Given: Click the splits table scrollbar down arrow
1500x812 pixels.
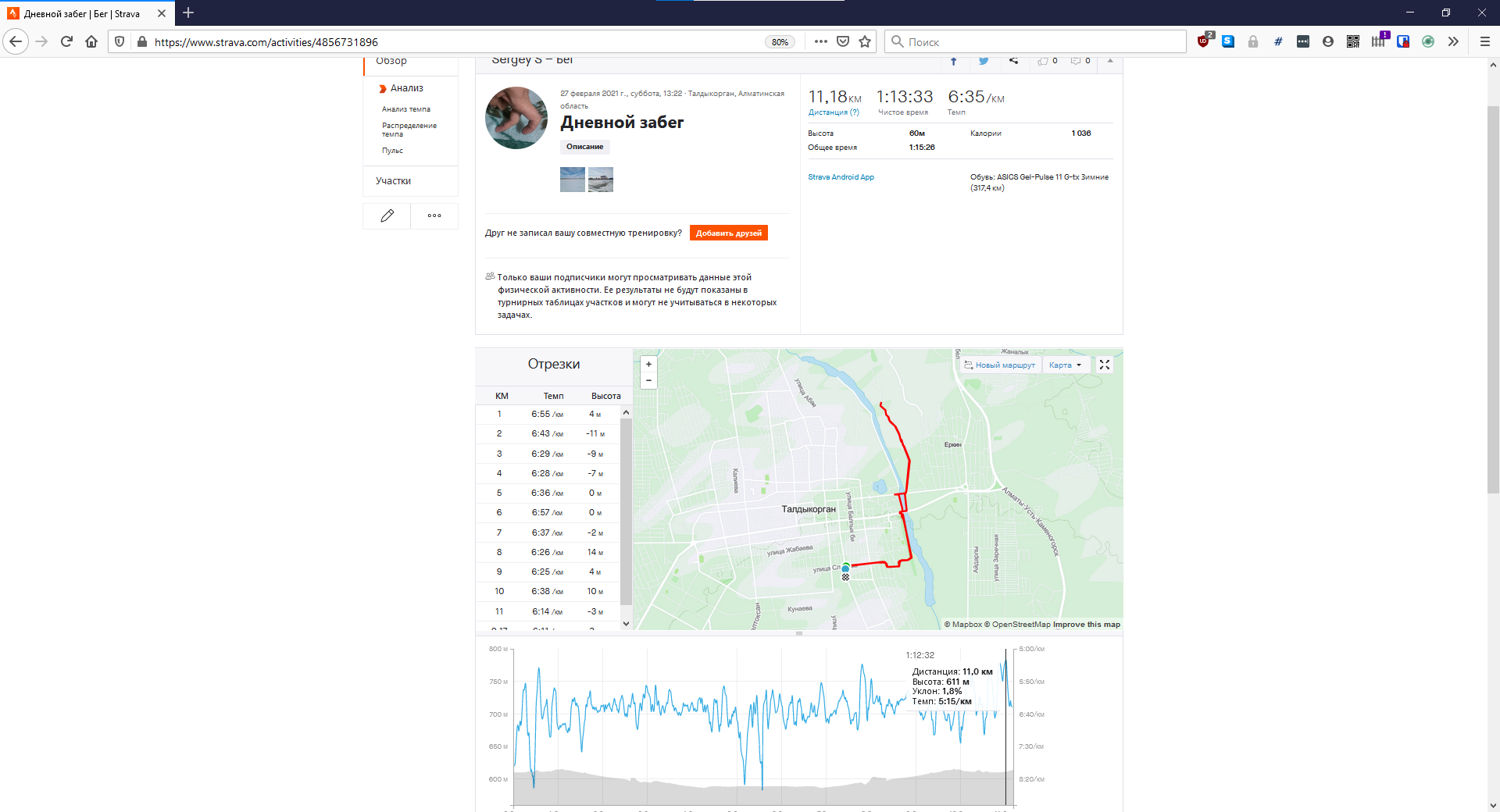Looking at the screenshot, I should [626, 623].
